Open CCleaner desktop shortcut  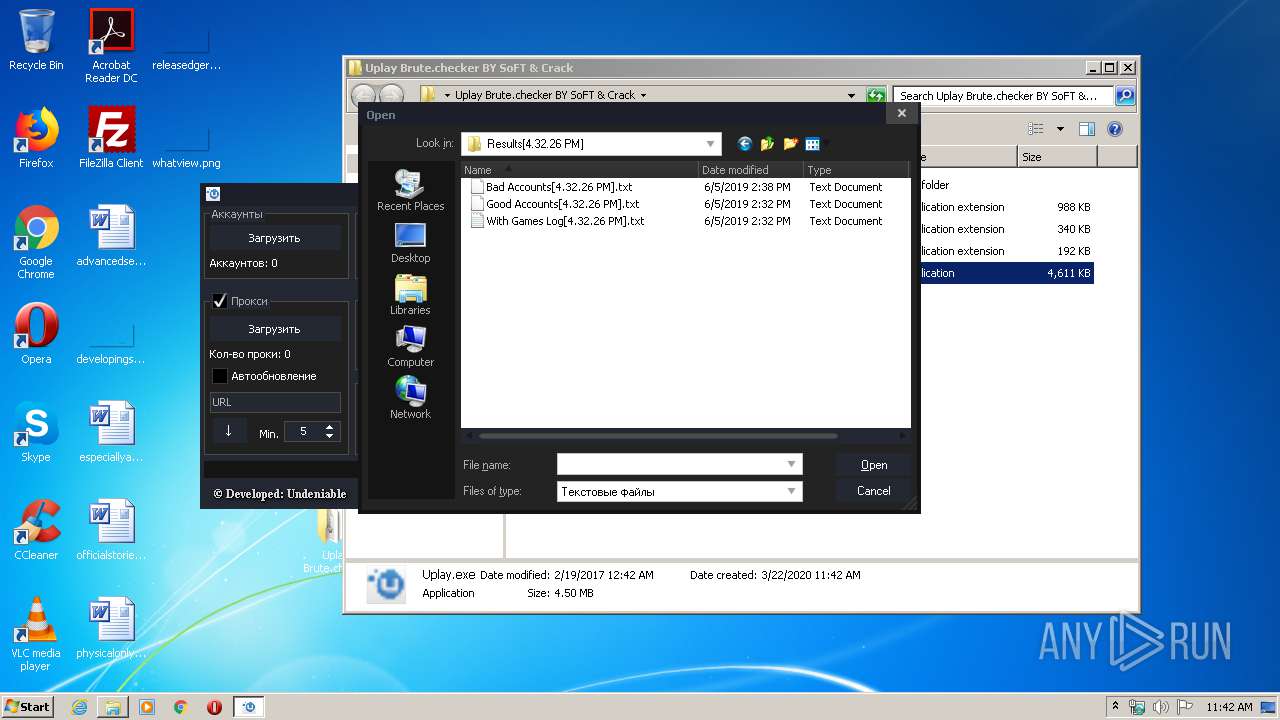36,530
